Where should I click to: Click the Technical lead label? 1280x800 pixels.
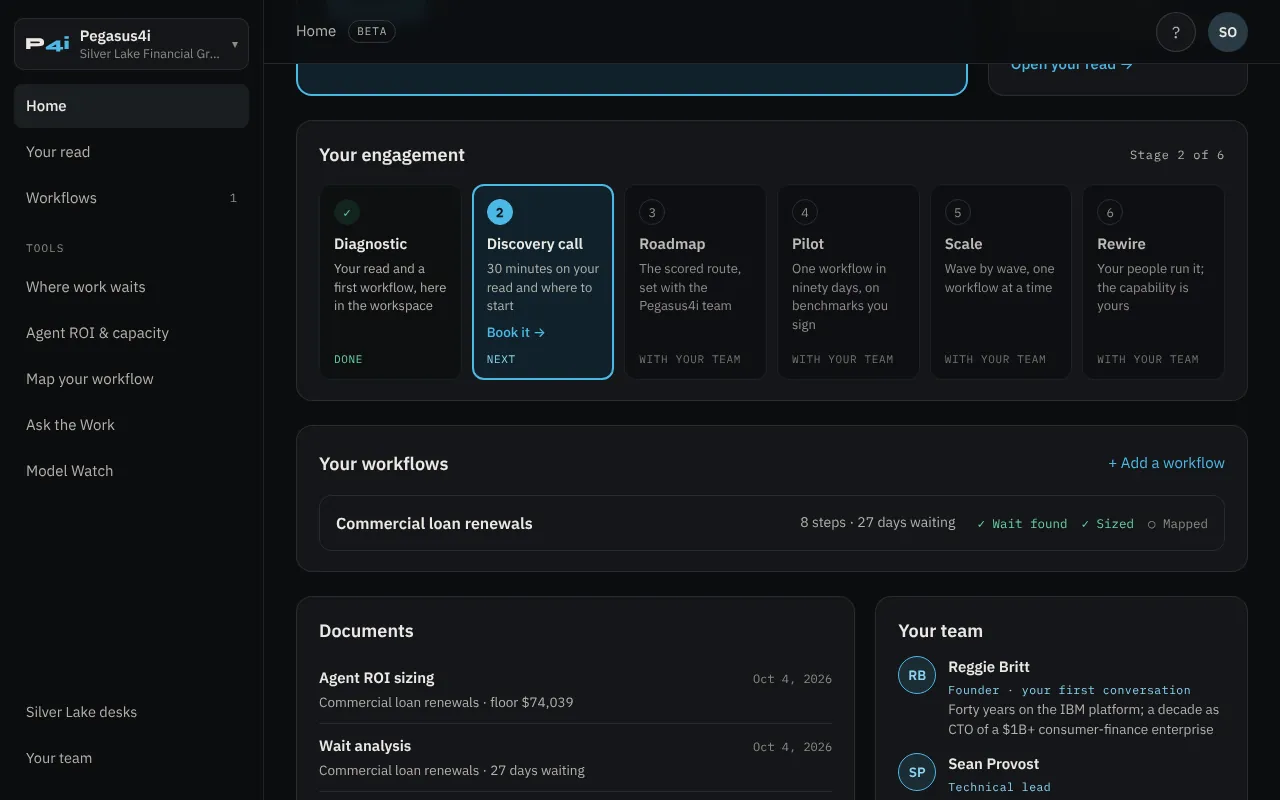pyautogui.click(x=999, y=787)
